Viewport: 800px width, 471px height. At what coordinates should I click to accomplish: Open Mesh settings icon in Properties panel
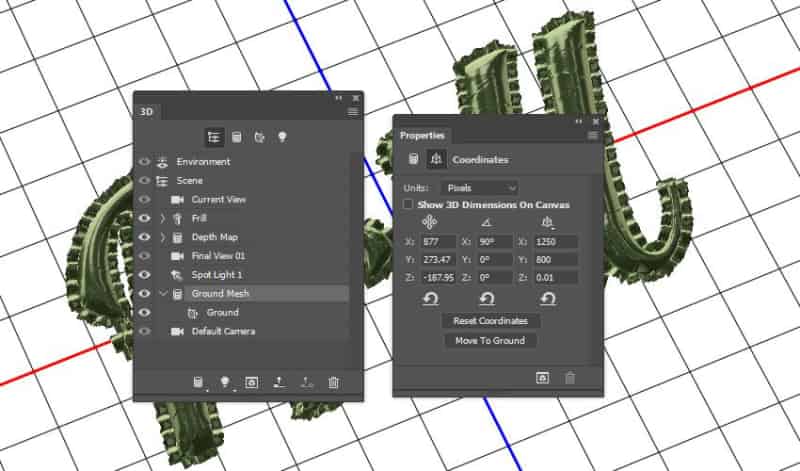[413, 159]
